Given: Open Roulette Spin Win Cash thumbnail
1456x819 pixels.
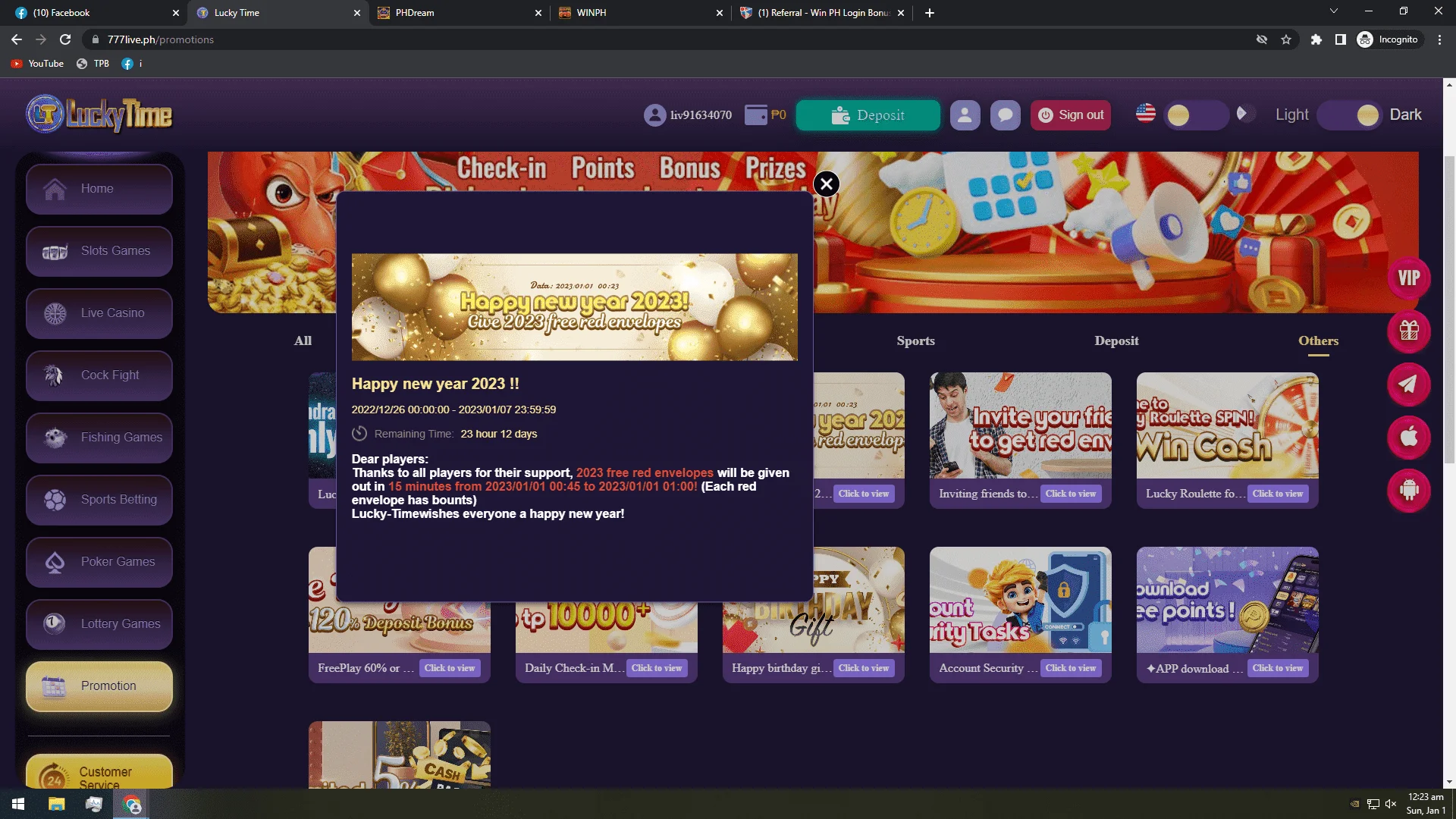Looking at the screenshot, I should [1228, 425].
